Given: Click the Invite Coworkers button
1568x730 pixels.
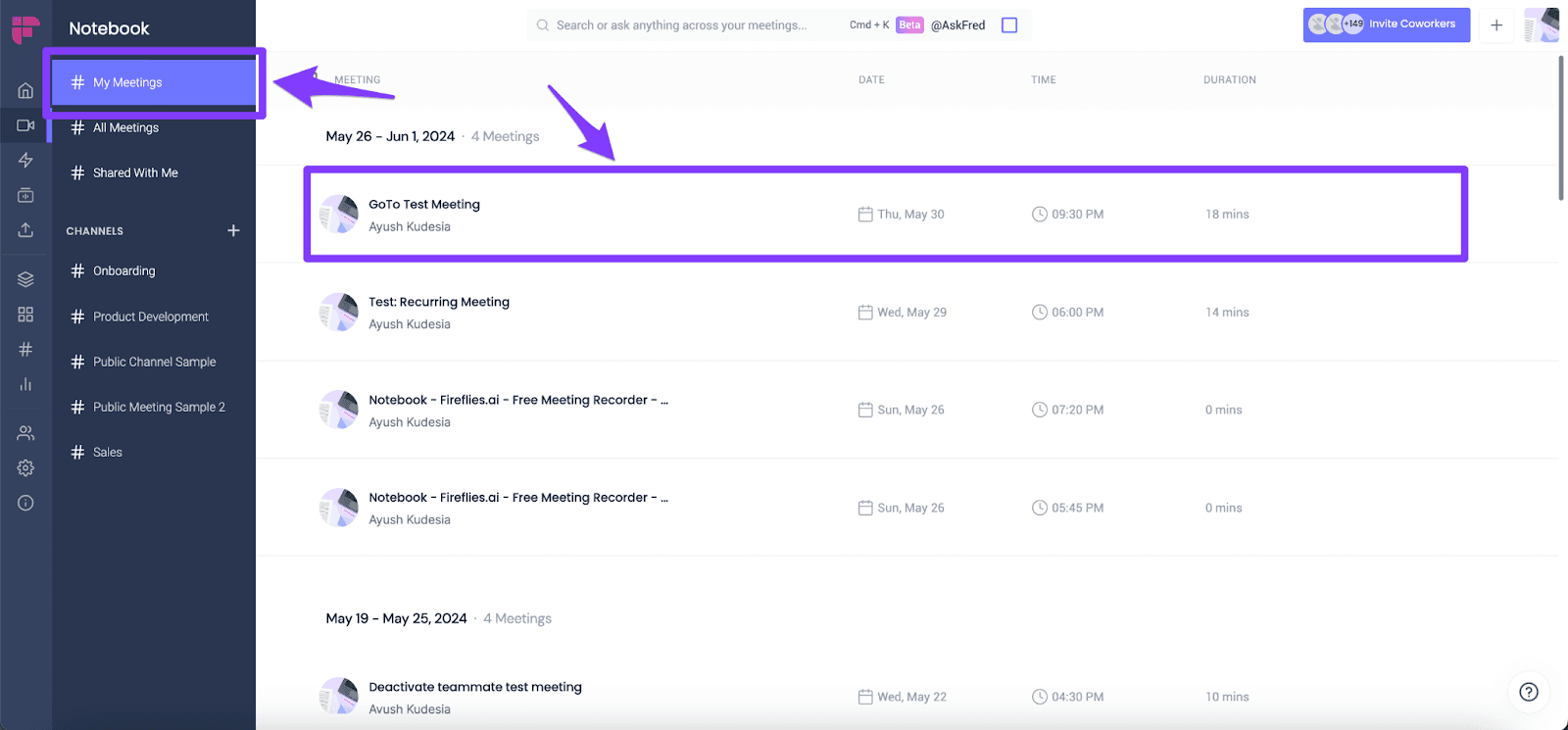Looking at the screenshot, I should point(1386,24).
